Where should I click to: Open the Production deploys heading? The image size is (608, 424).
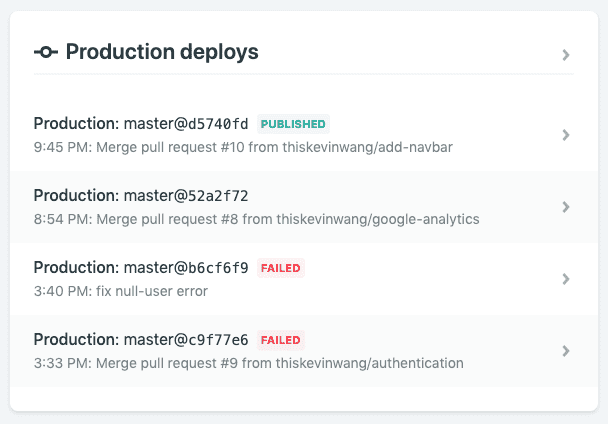(x=162, y=52)
